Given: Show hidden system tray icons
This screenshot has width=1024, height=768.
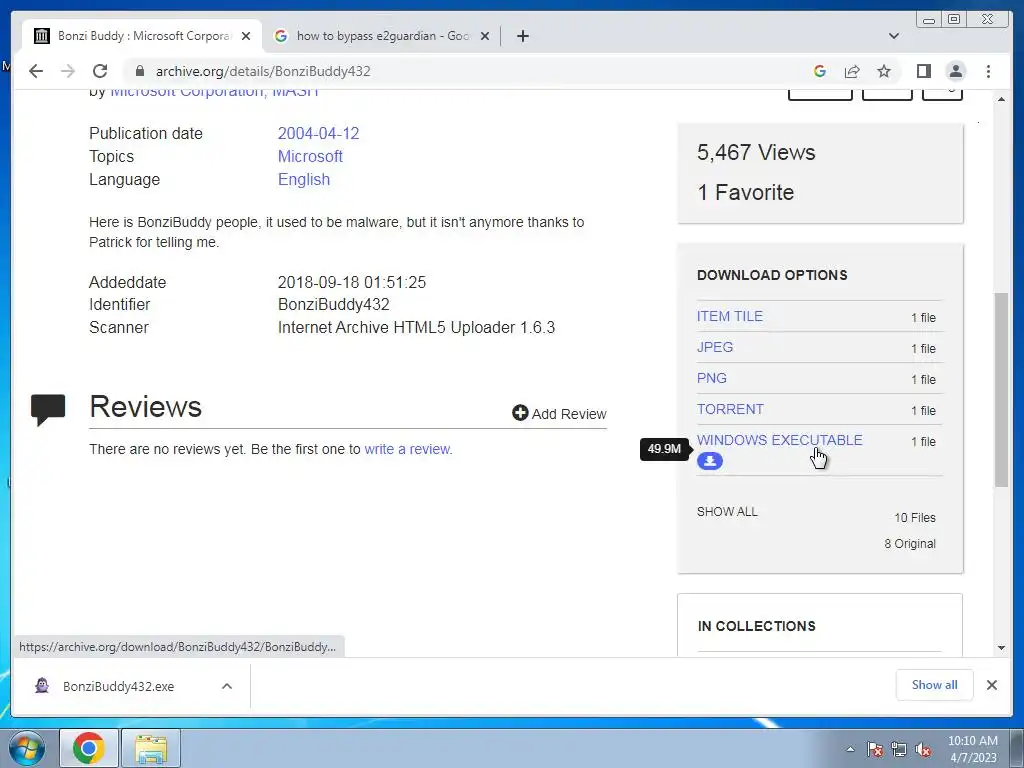Looking at the screenshot, I should (850, 750).
